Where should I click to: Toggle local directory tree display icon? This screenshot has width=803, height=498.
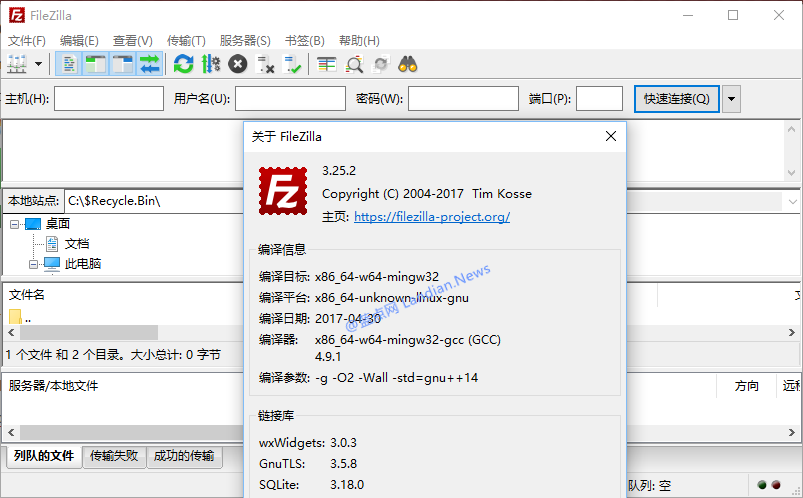[95, 64]
